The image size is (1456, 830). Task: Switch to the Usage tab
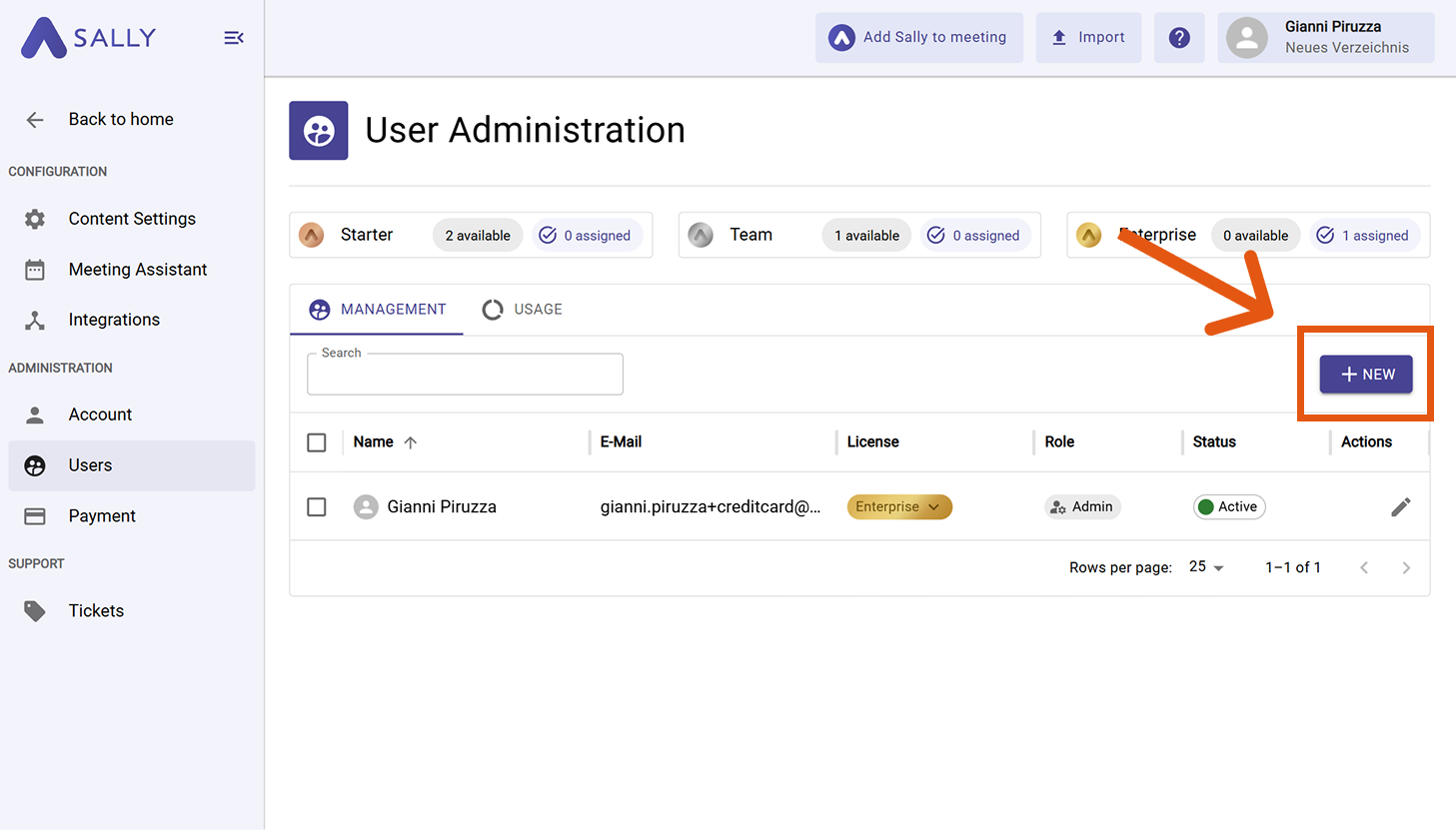click(523, 310)
